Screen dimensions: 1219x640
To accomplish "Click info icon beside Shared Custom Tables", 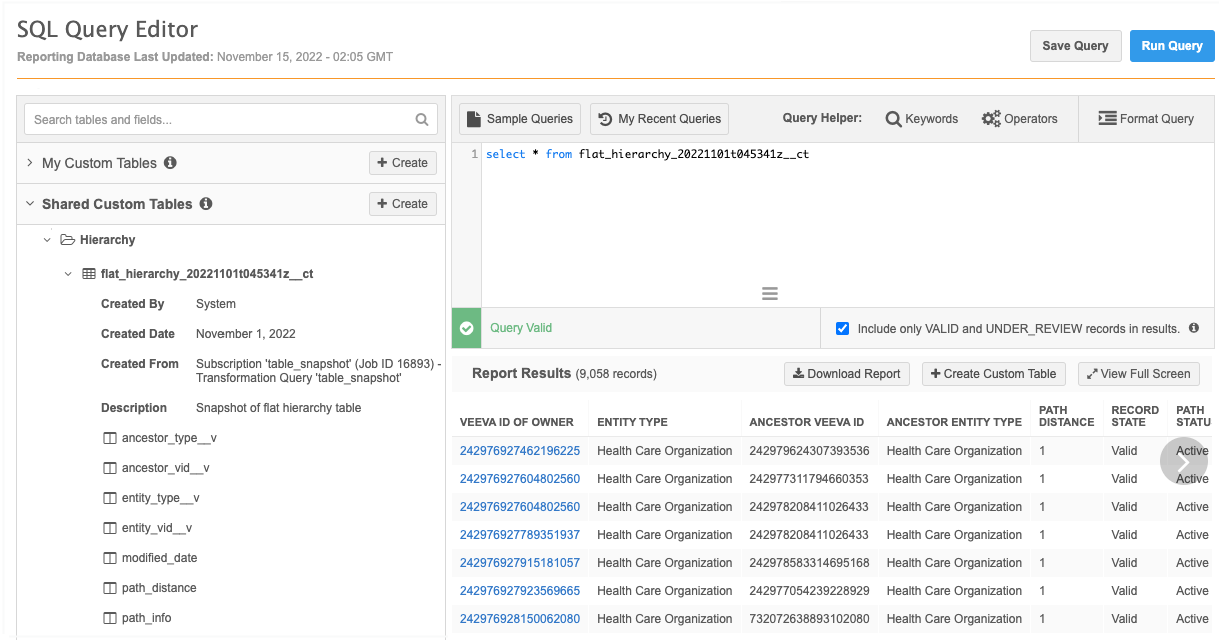I will pos(206,204).
